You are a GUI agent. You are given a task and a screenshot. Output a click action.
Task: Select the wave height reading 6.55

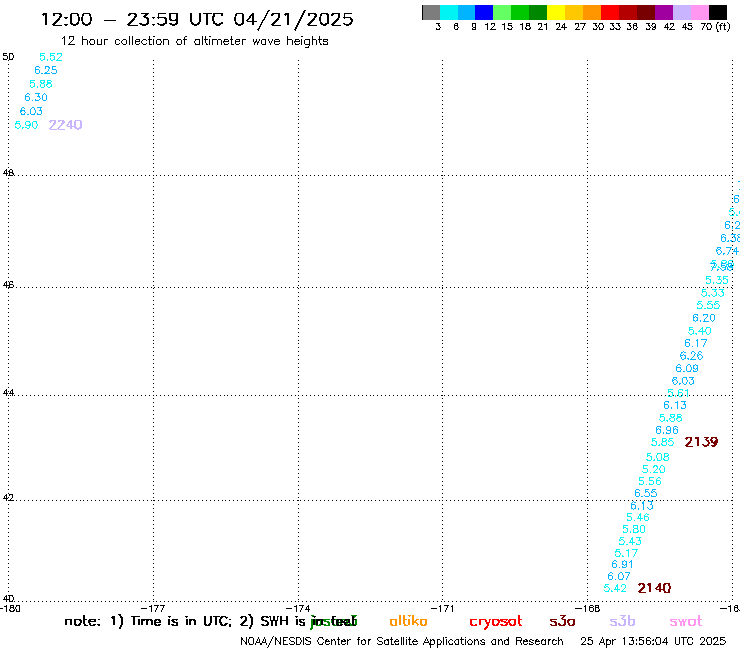(646, 493)
